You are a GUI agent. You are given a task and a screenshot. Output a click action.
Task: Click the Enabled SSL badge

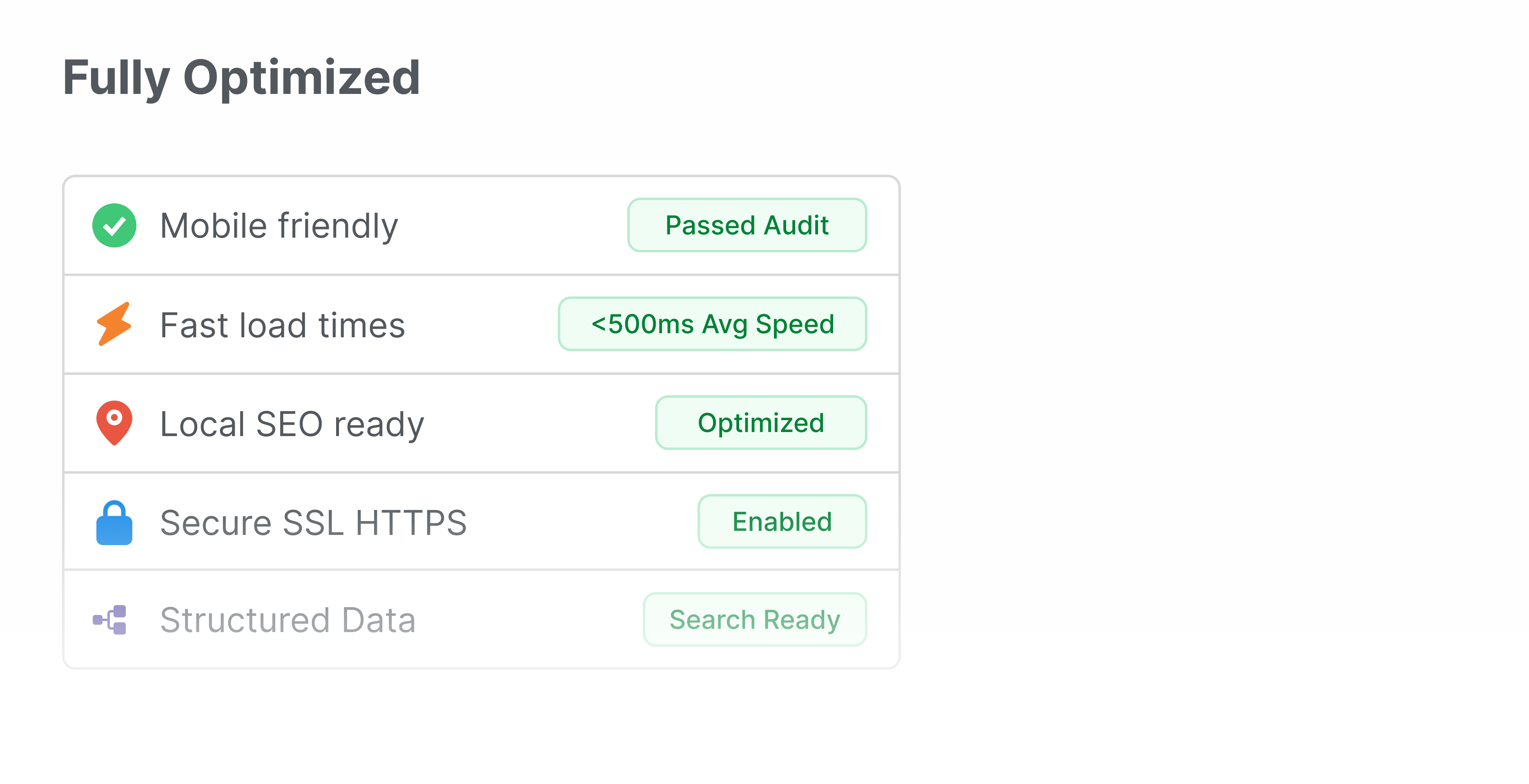[782, 522]
